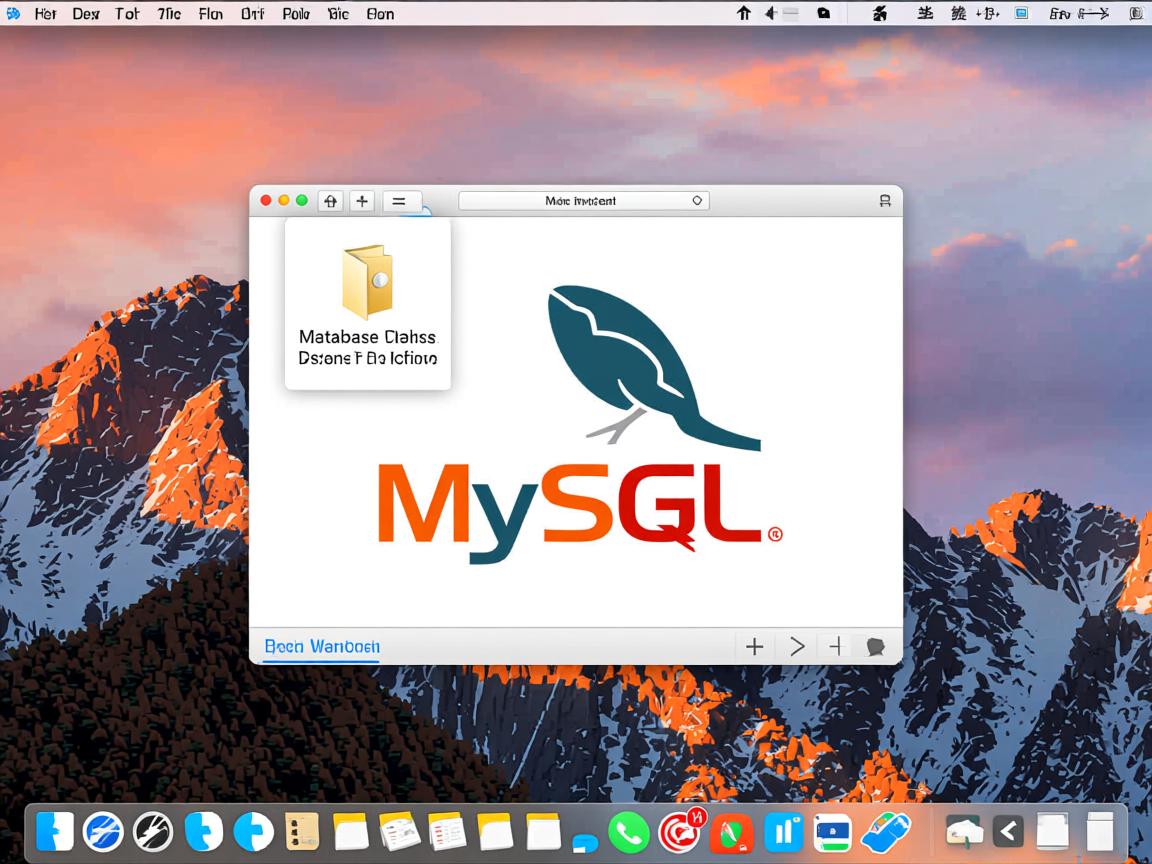Open Safari from the dock
This screenshot has width=1152, height=864.
pos(102,831)
